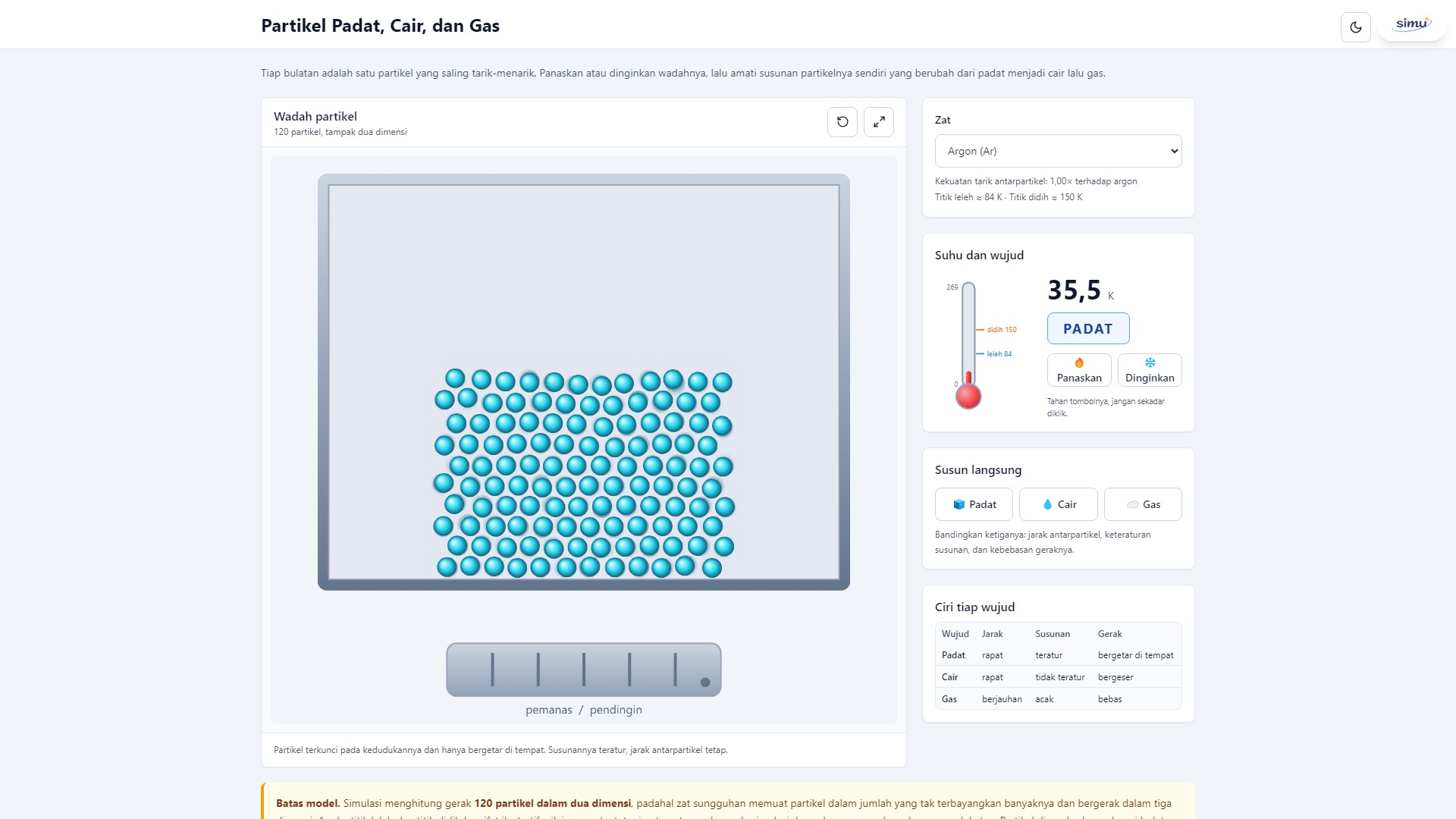Click the 35,5 K temperature reading
The image size is (1456, 819).
pos(1081,290)
